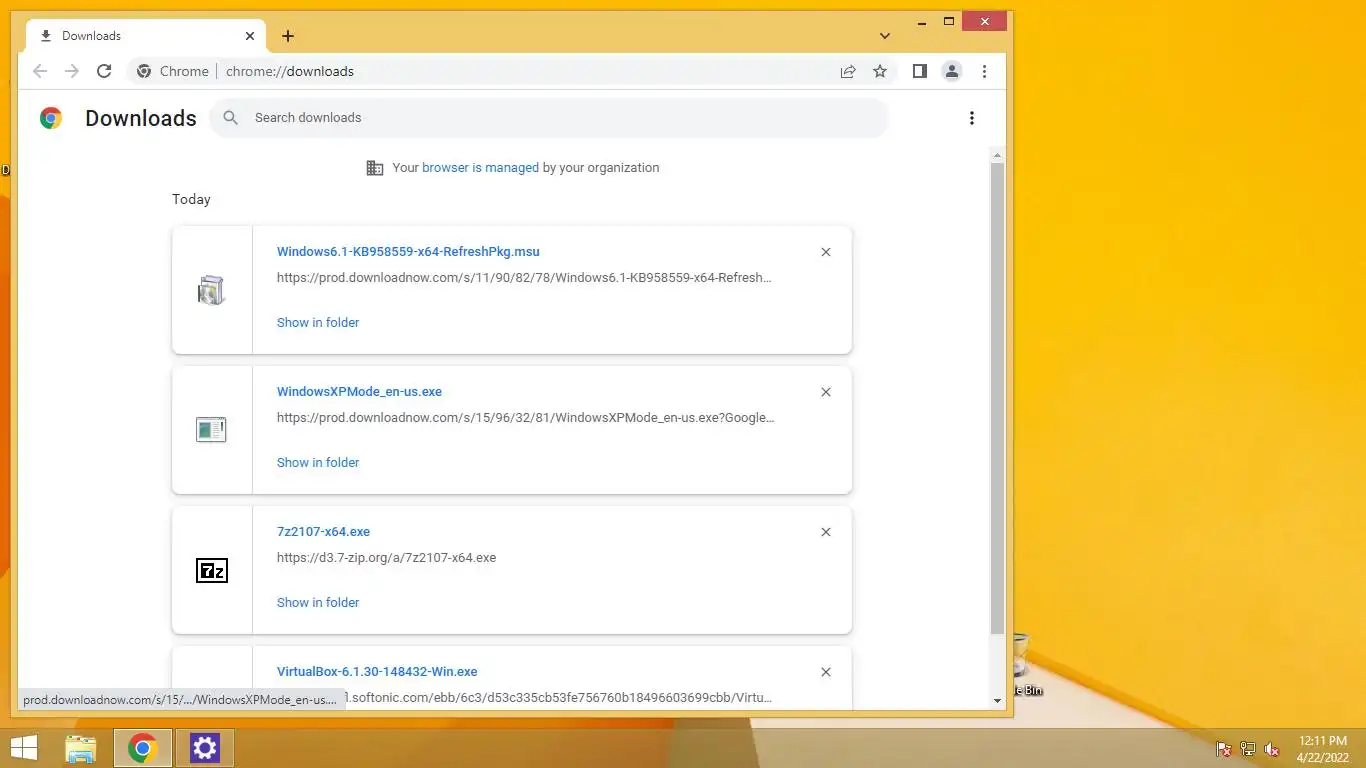Show 7z2107-x64.exe in folder
Image resolution: width=1366 pixels, height=768 pixels.
318,602
